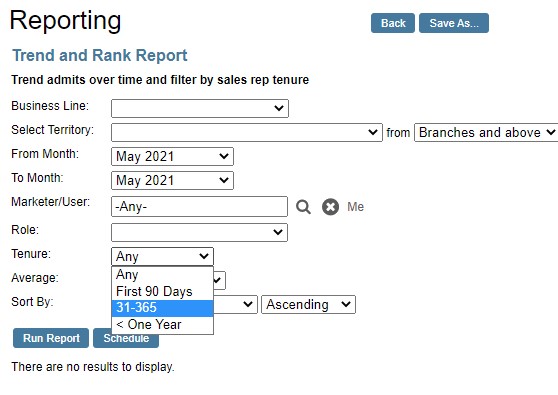
Task: Open the To Month dropdown showing May 2021
Action: [x=172, y=180]
